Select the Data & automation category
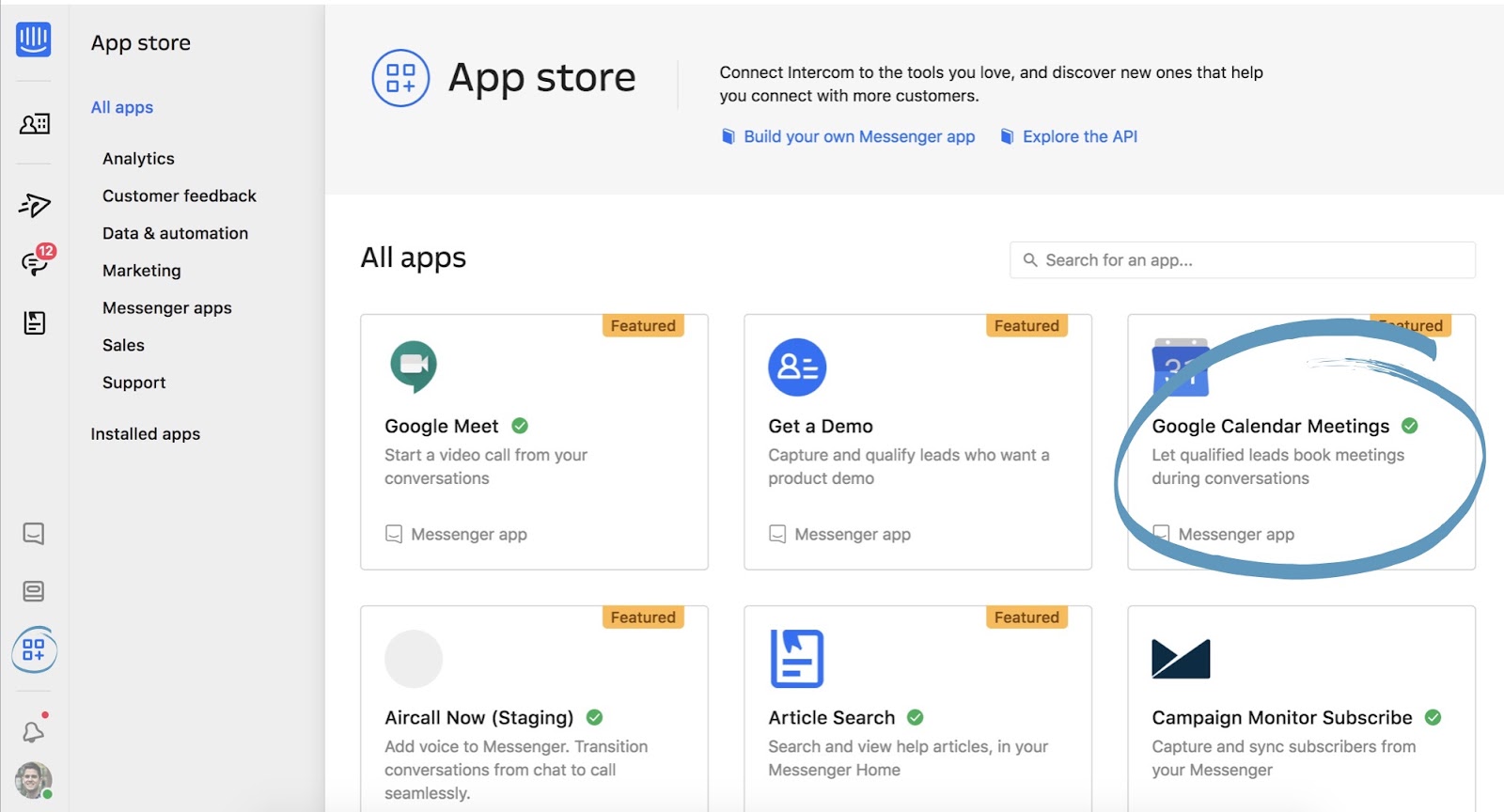Image resolution: width=1504 pixels, height=812 pixels. 176,233
